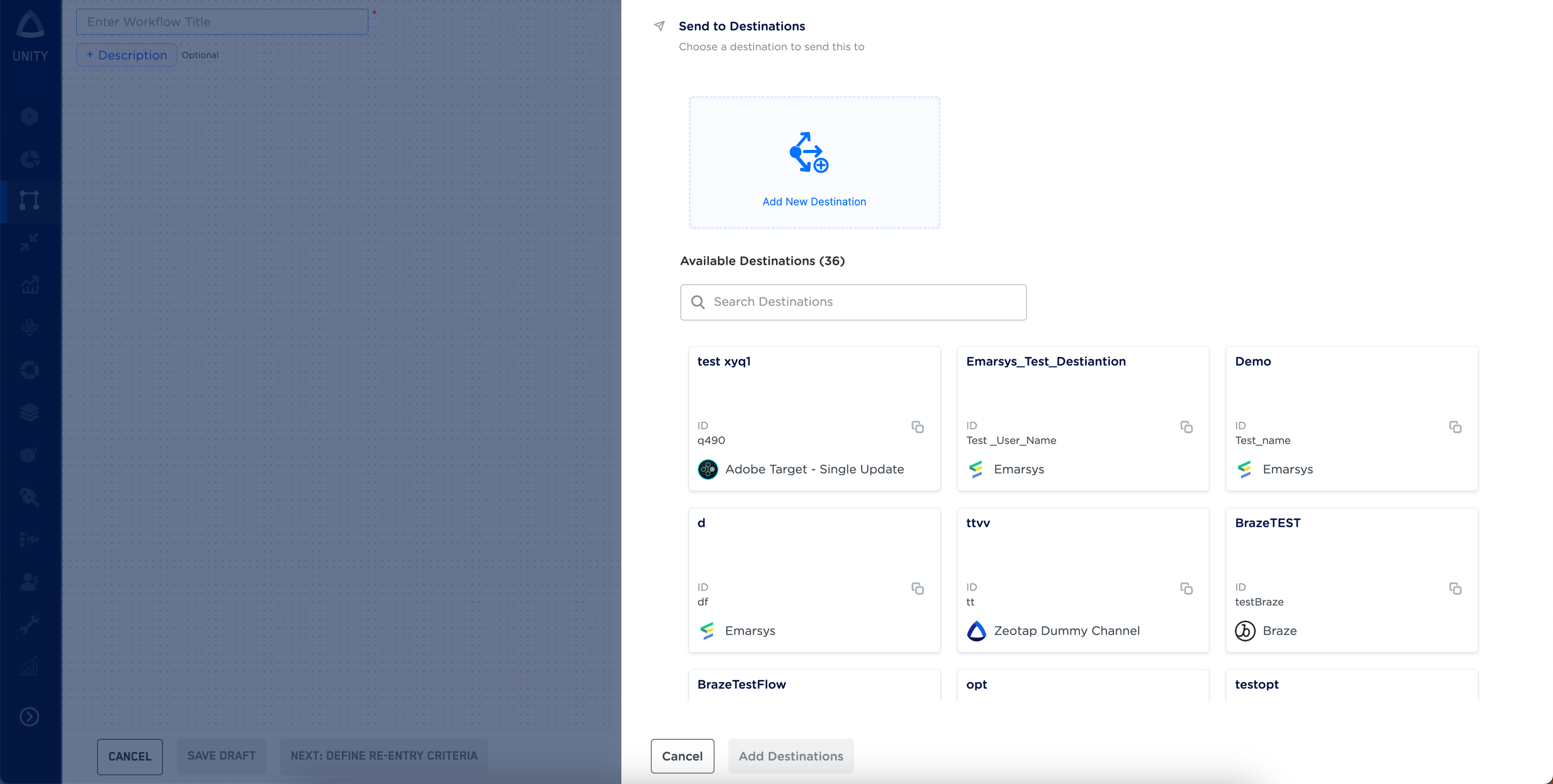The image size is (1553, 784).
Task: Click the Add New Destination icon
Action: tap(808, 152)
